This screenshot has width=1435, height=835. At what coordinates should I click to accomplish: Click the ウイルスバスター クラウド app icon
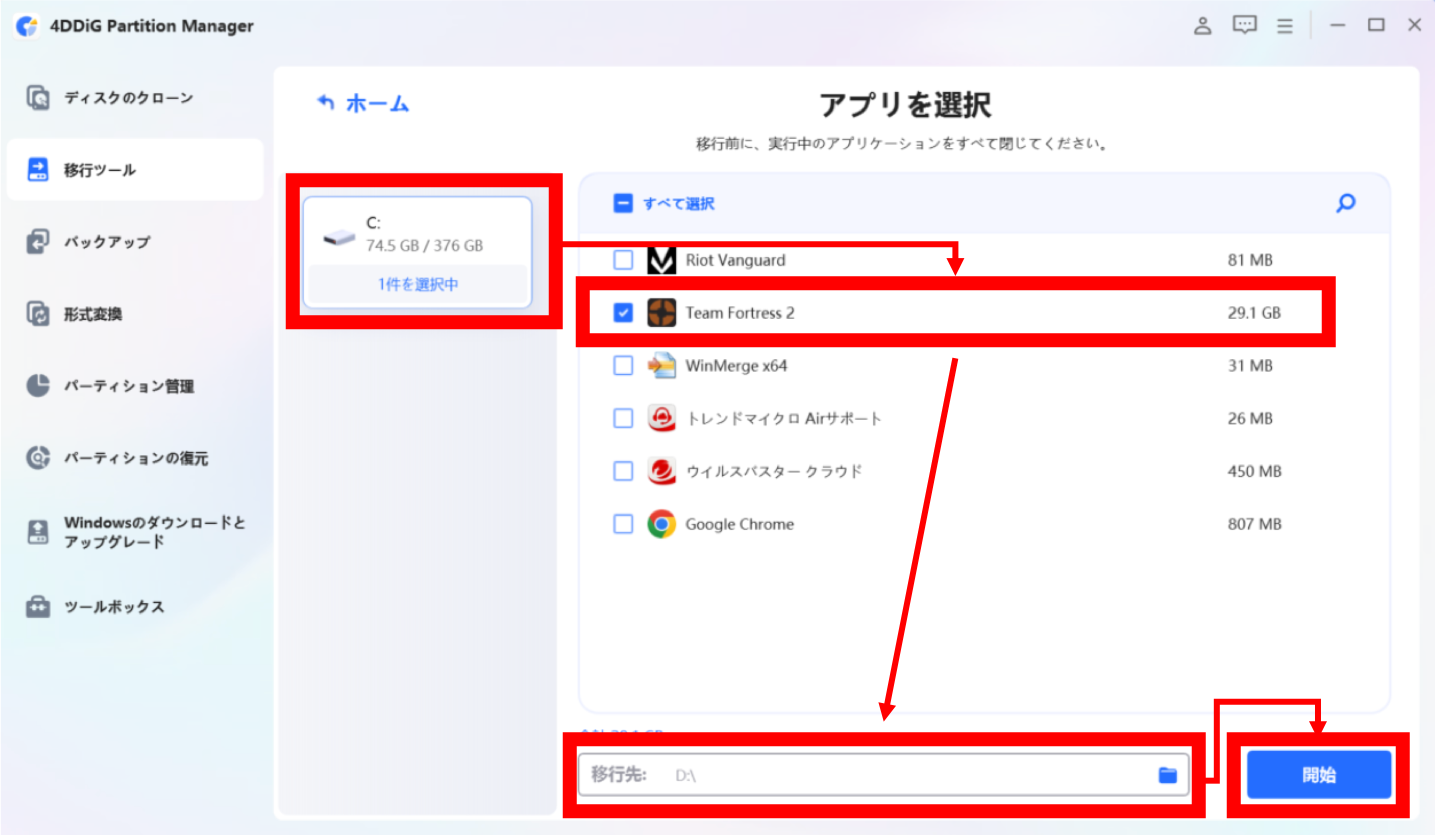pos(661,471)
